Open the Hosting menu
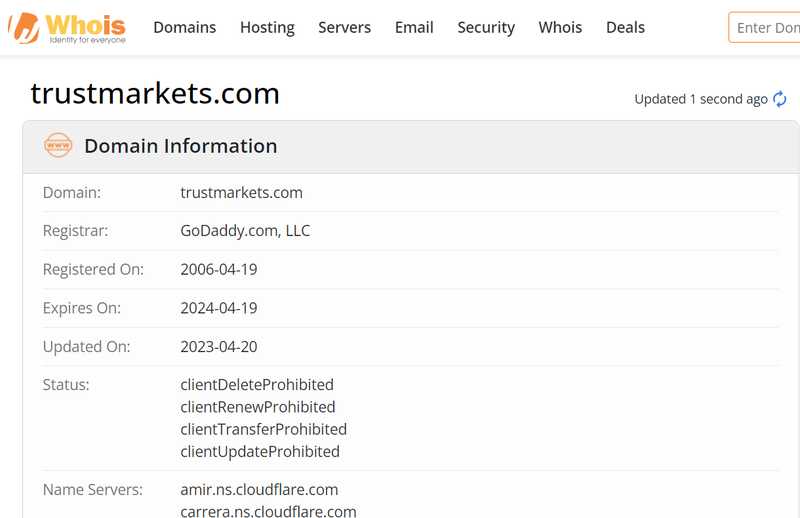This screenshot has width=800, height=518. click(x=267, y=27)
